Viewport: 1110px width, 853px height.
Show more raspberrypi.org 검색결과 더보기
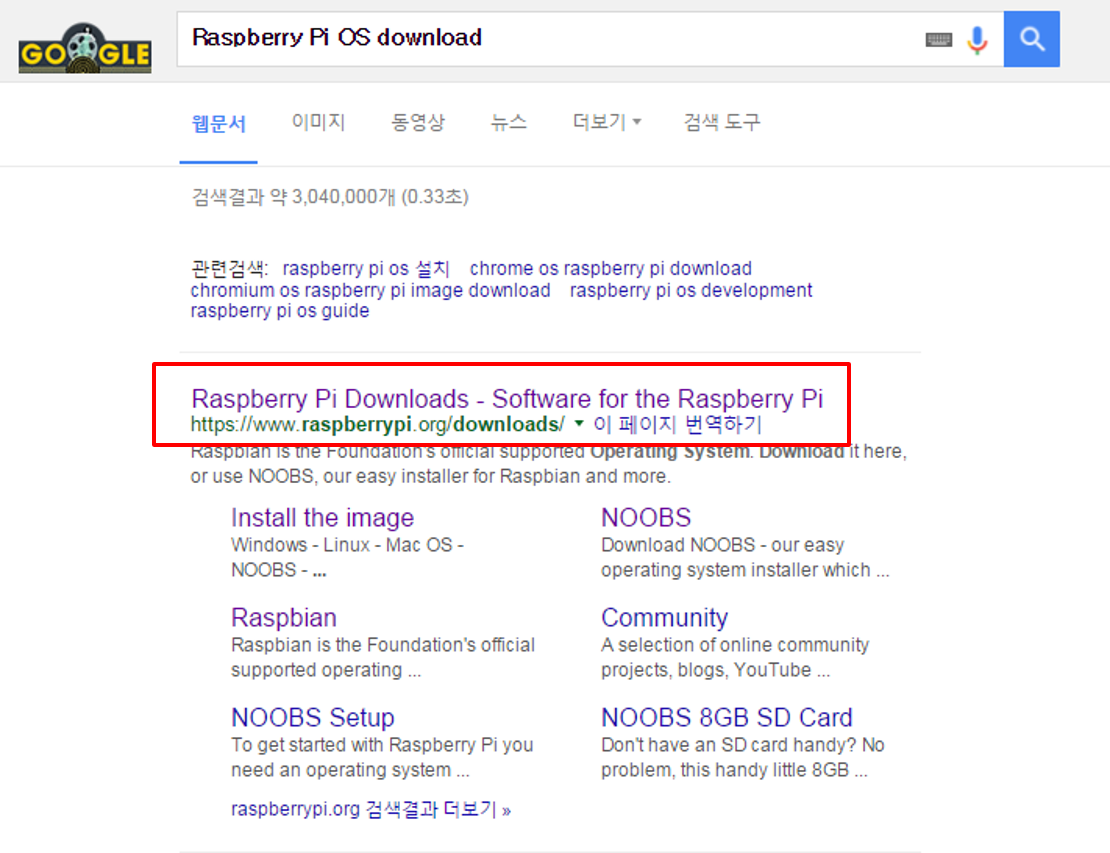[x=371, y=809]
